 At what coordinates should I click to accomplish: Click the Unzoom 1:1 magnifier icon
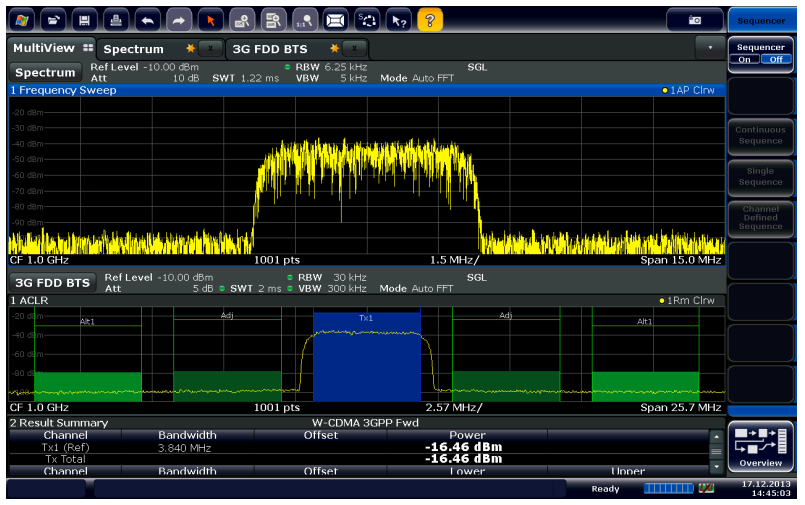304,21
